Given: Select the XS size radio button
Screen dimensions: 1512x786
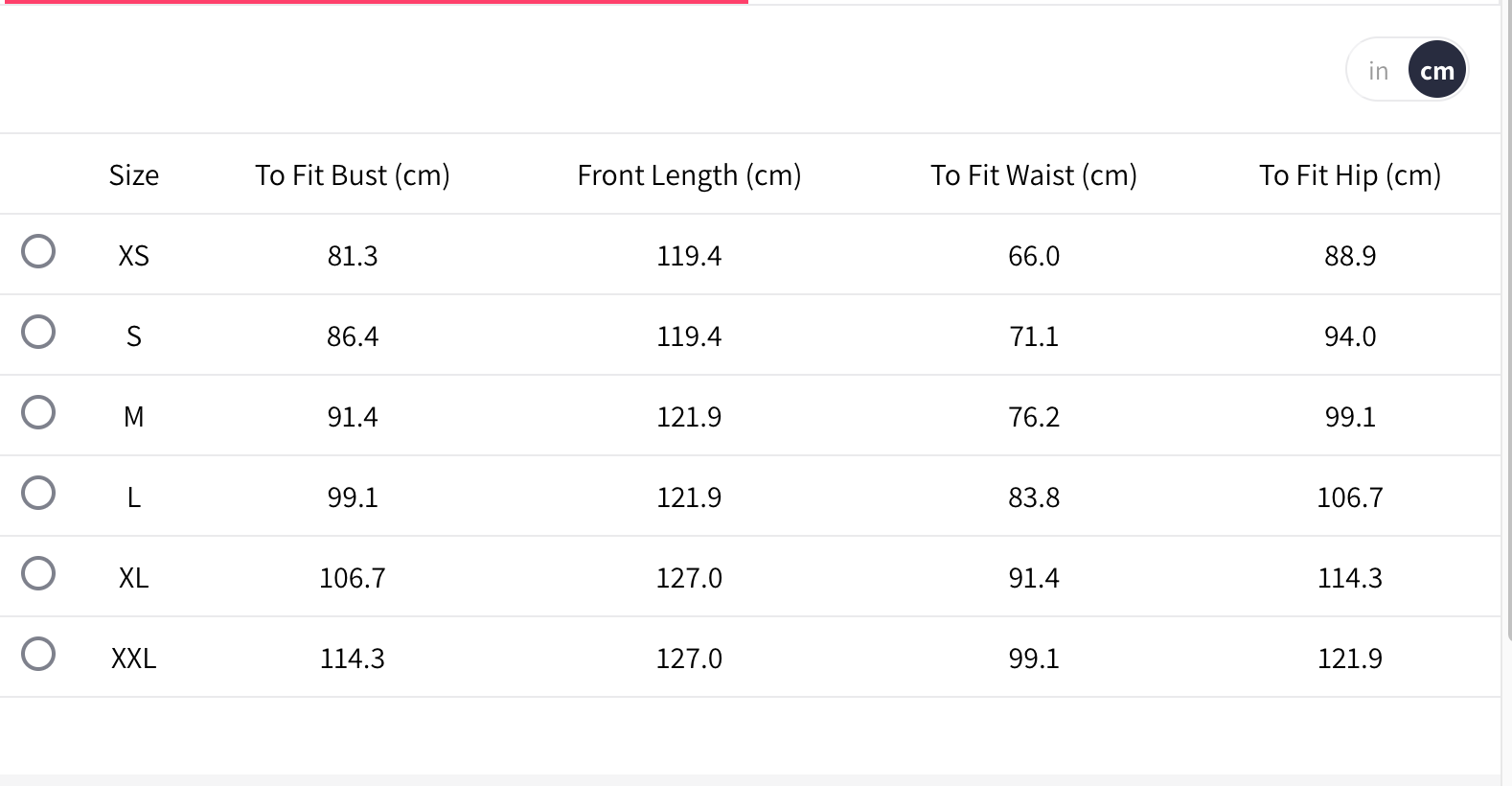Looking at the screenshot, I should [38, 251].
